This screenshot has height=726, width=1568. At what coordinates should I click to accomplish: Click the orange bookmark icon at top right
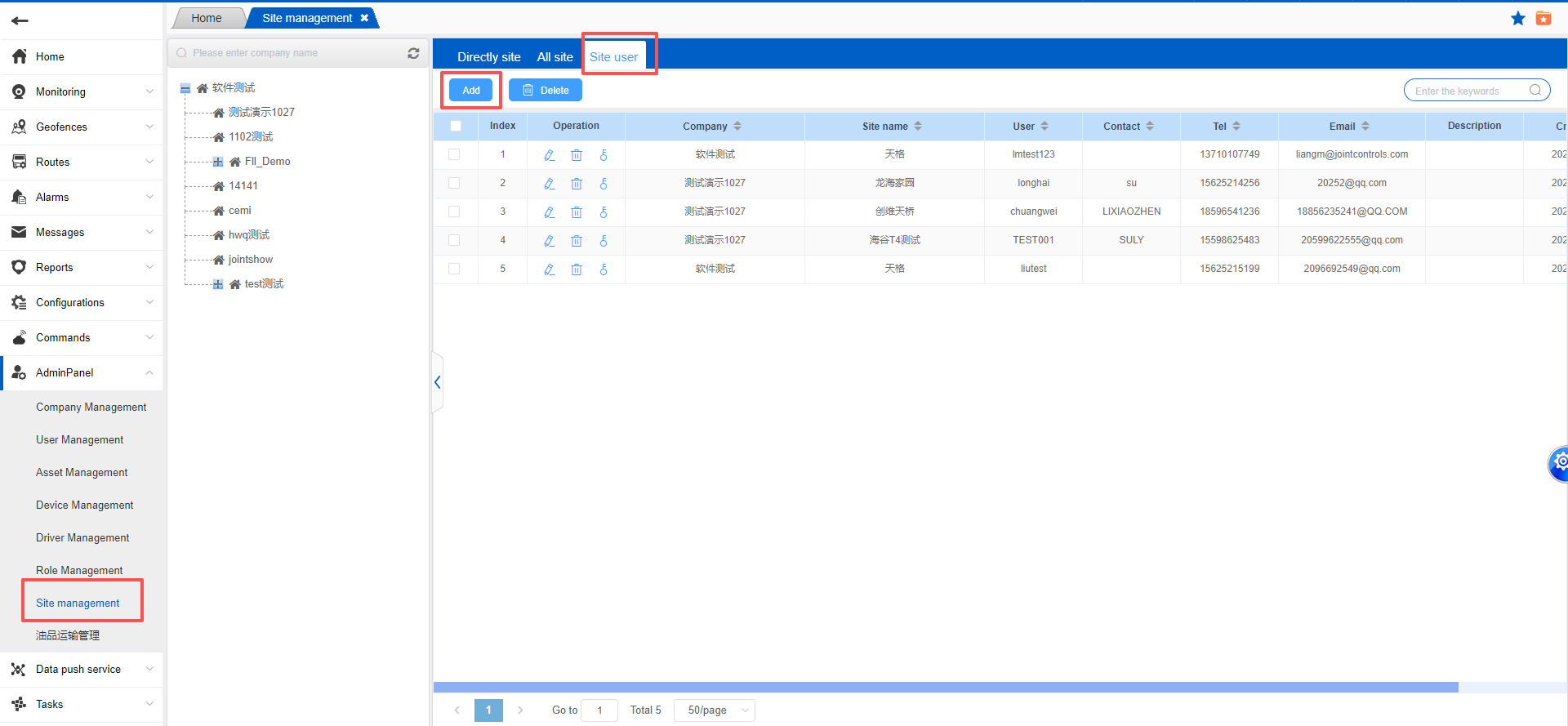pos(1543,19)
